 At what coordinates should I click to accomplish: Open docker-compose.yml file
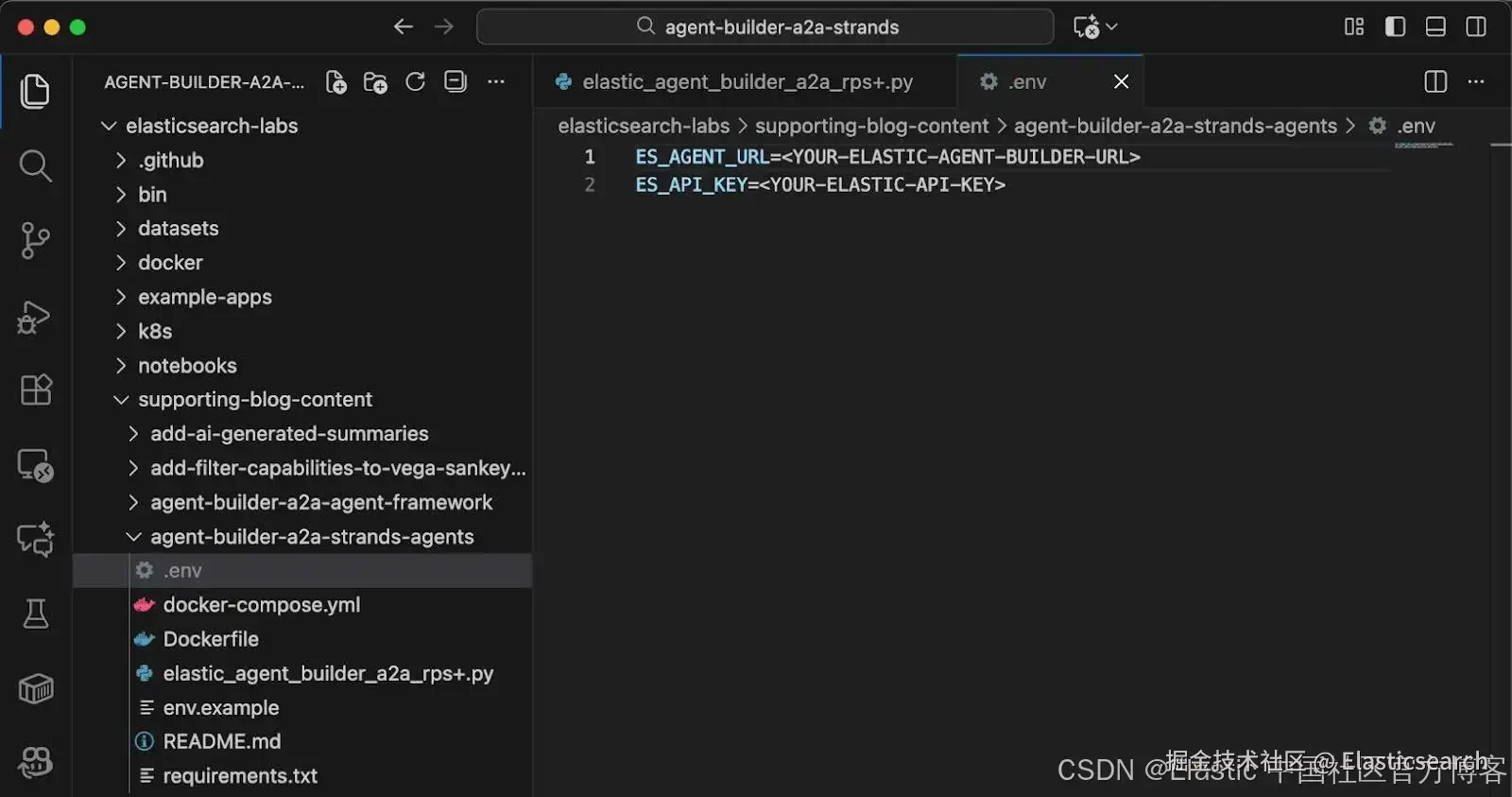click(261, 605)
